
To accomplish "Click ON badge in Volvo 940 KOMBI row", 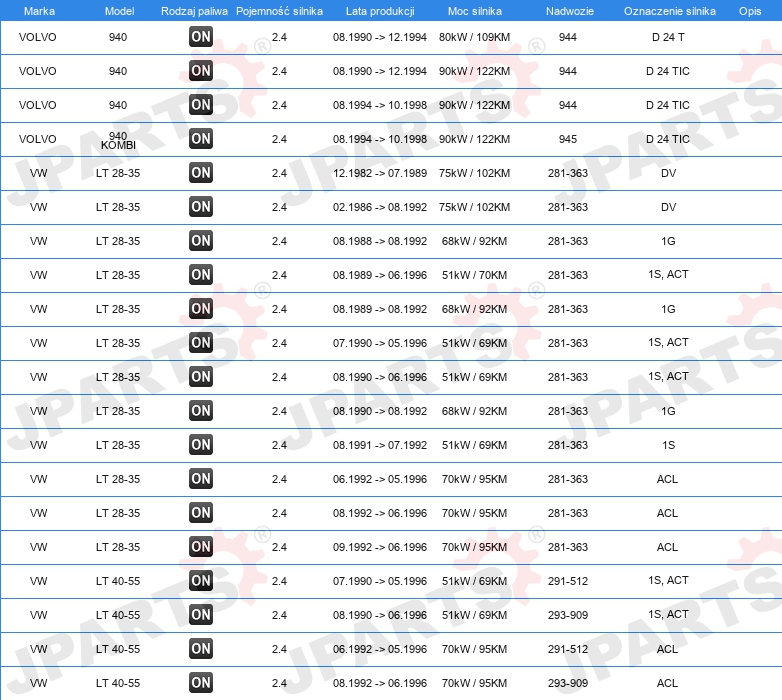I will click(x=201, y=139).
